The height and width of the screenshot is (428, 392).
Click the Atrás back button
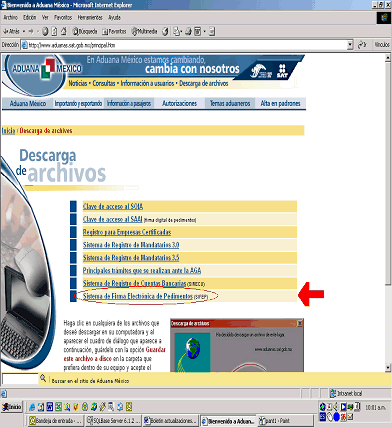[x=11, y=31]
